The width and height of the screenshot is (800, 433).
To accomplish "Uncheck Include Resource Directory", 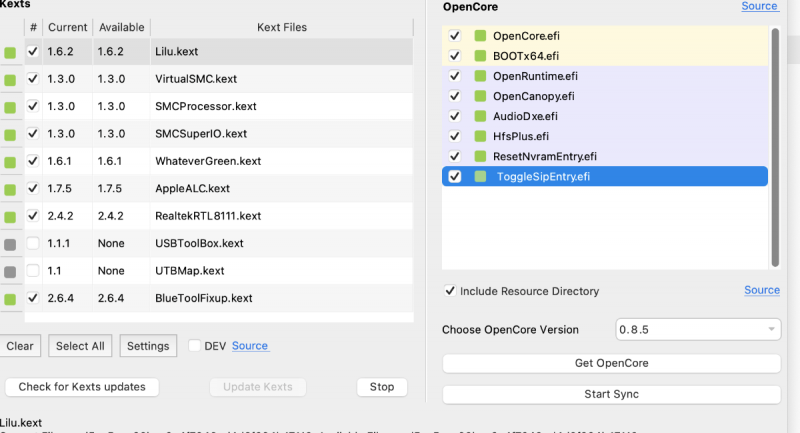I will point(450,291).
